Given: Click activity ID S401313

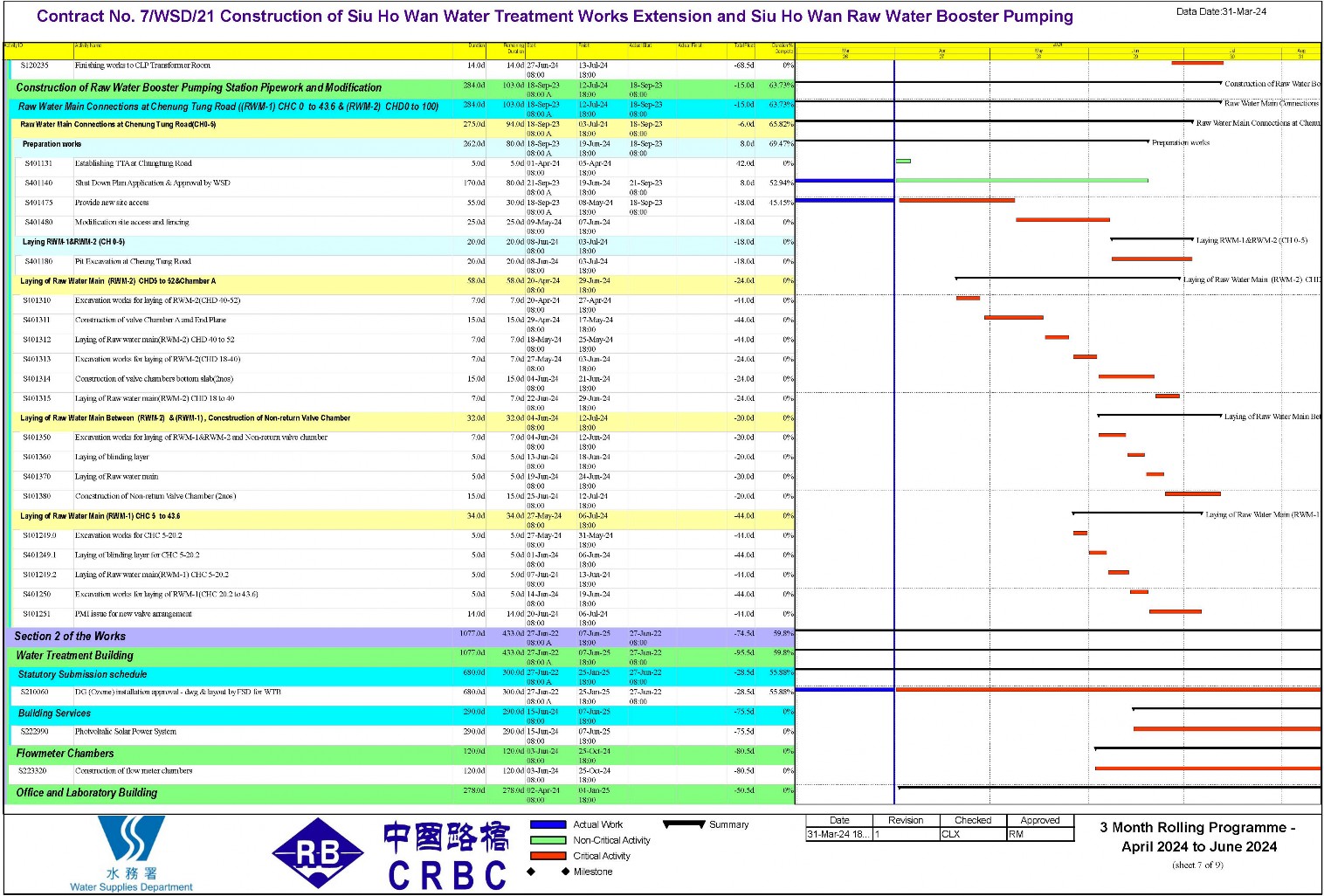Looking at the screenshot, I should [37, 359].
